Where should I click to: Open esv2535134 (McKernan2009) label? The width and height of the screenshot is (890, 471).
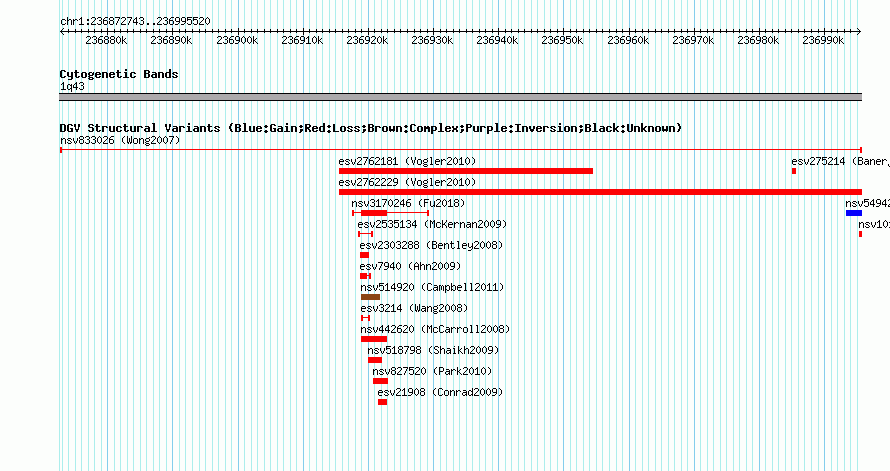(432, 224)
